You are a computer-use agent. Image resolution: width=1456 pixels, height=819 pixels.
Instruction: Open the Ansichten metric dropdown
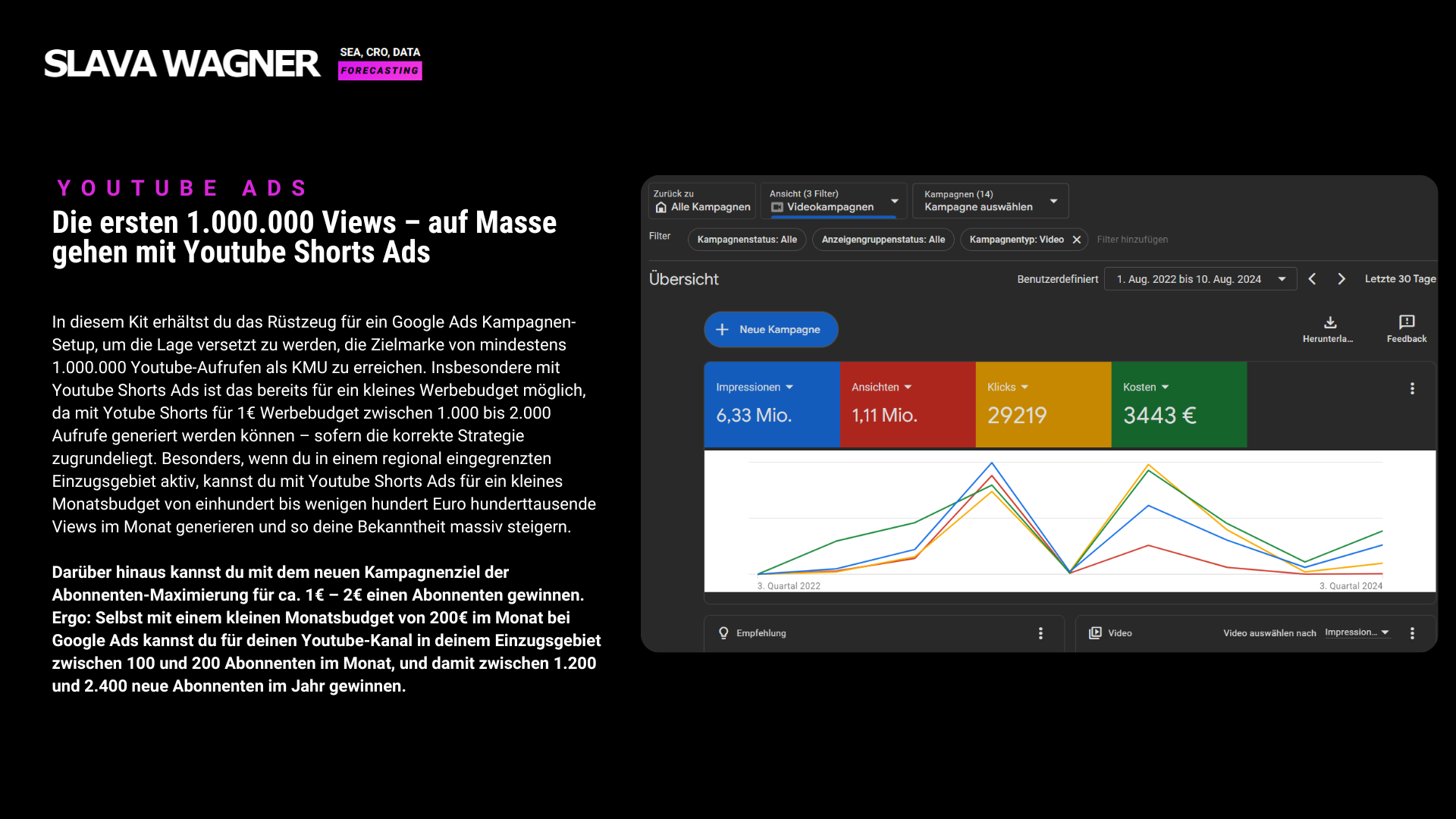point(908,388)
